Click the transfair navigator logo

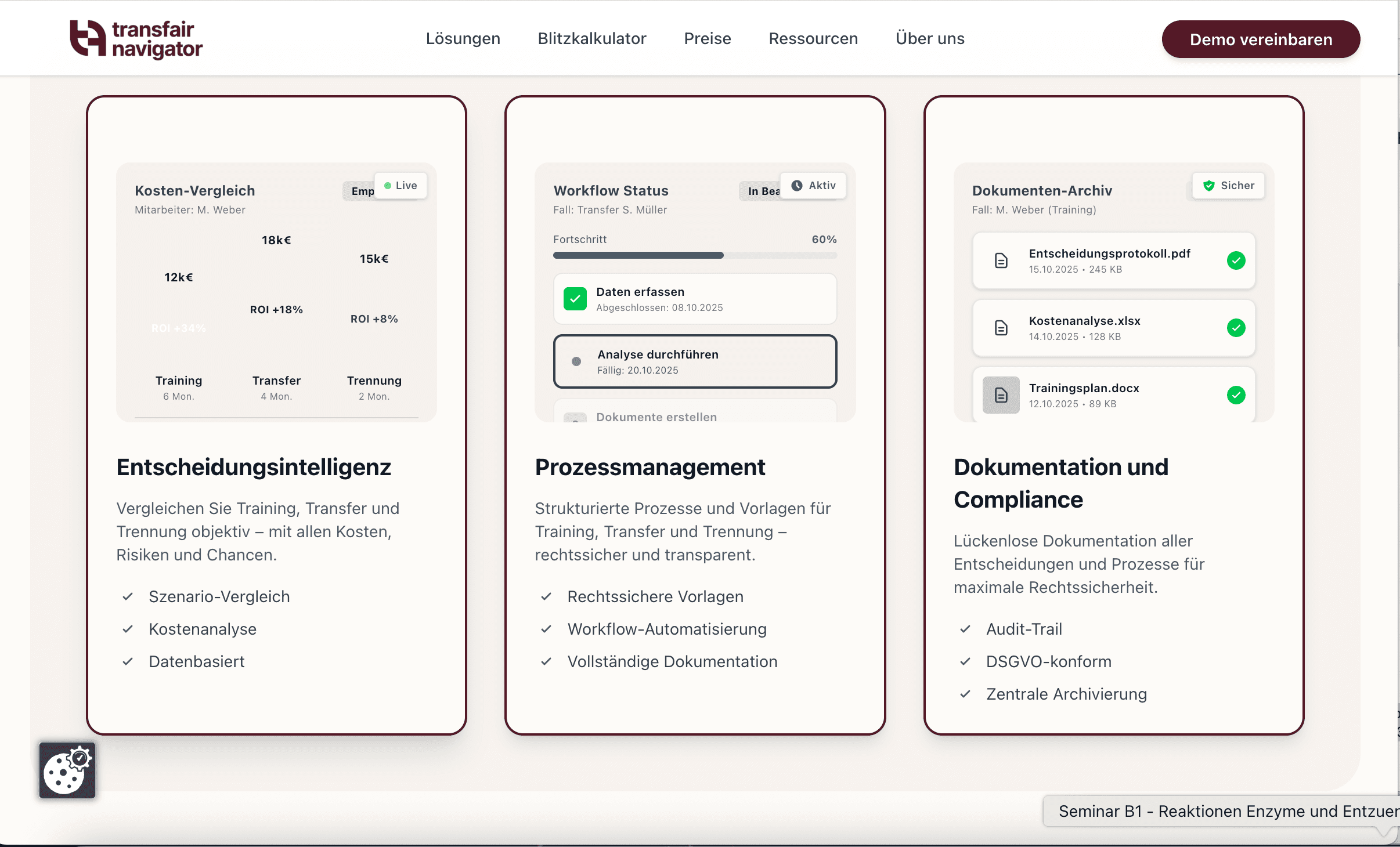136,39
